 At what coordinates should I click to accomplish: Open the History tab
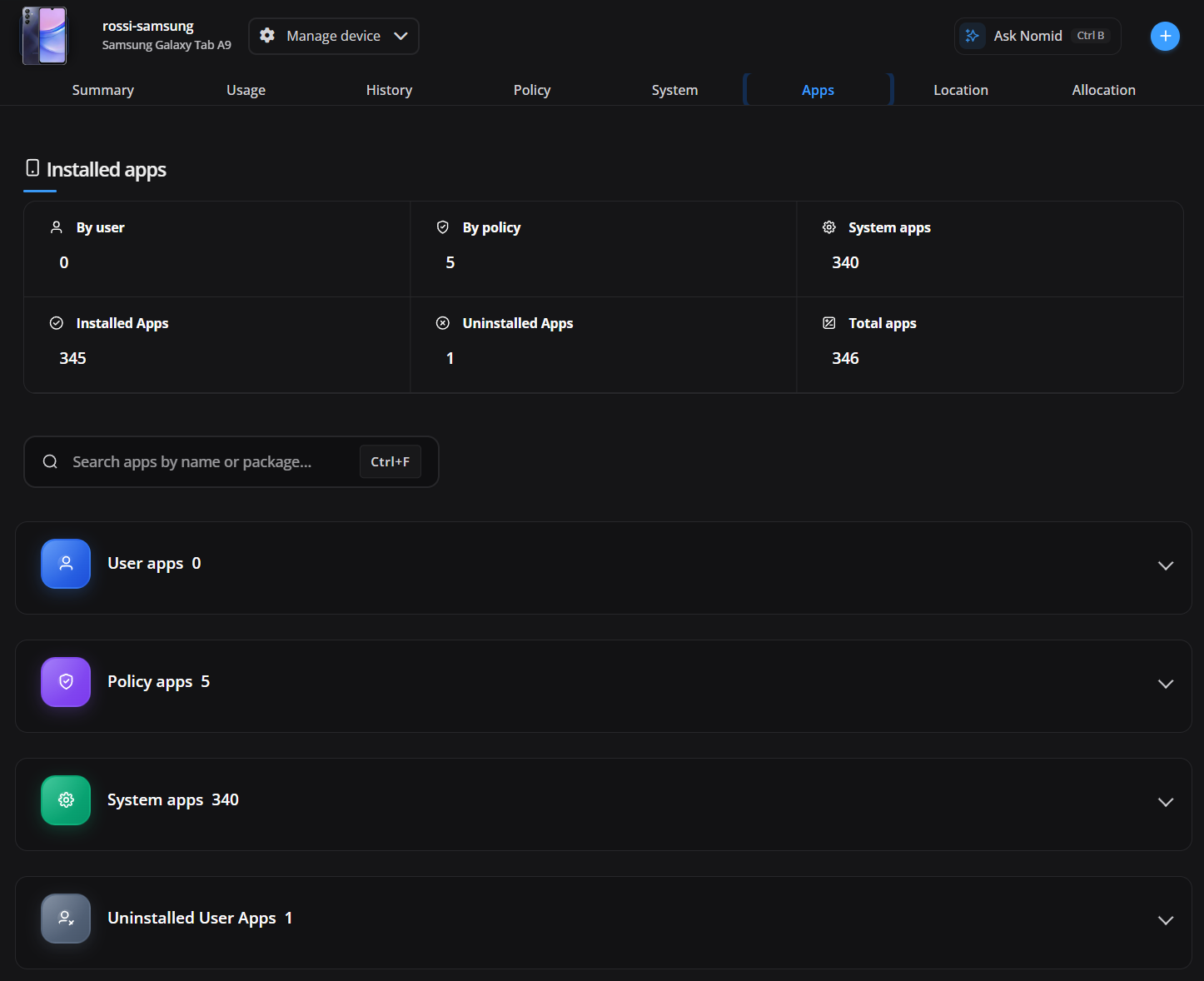tap(390, 90)
